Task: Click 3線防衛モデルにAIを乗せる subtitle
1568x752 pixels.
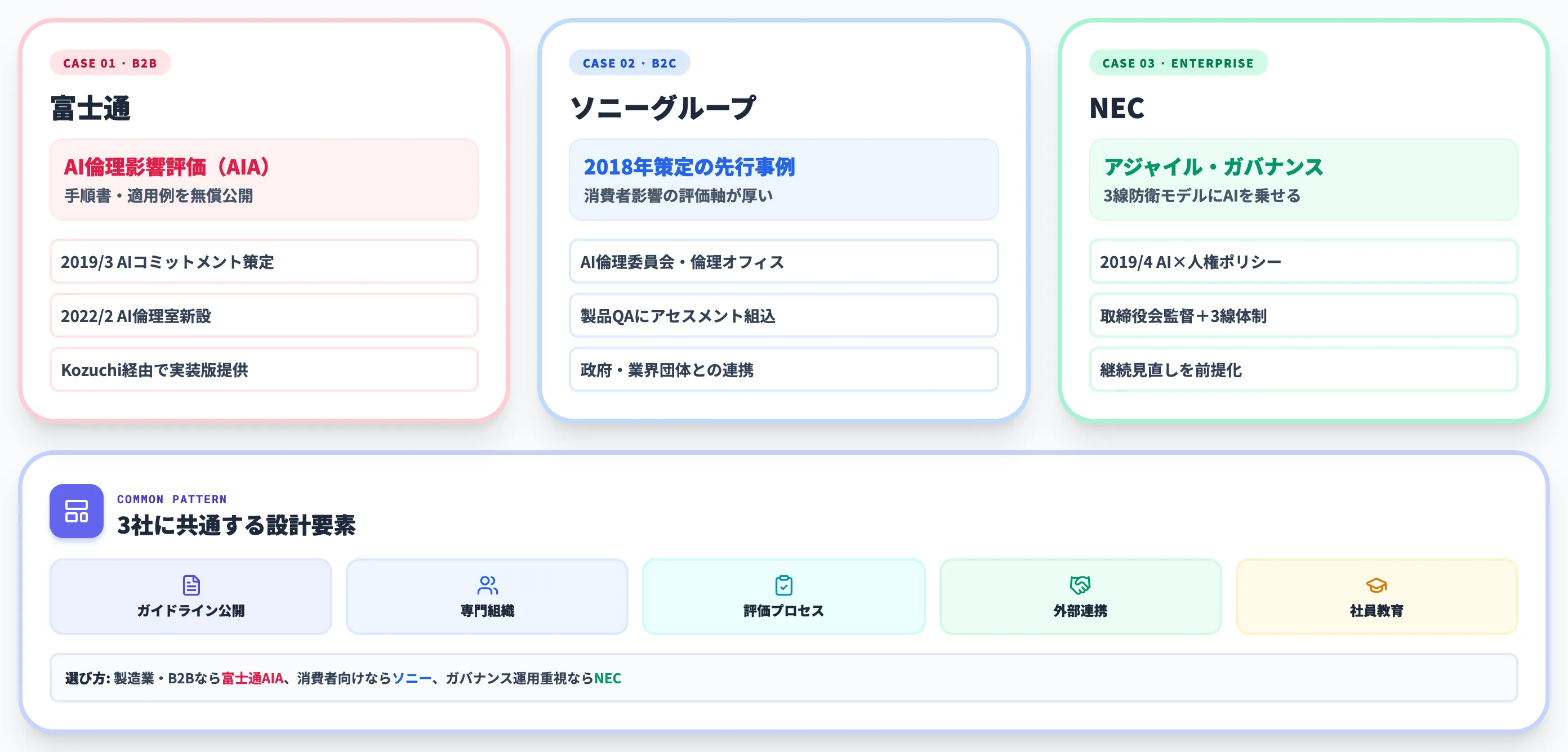Action: [x=1201, y=195]
